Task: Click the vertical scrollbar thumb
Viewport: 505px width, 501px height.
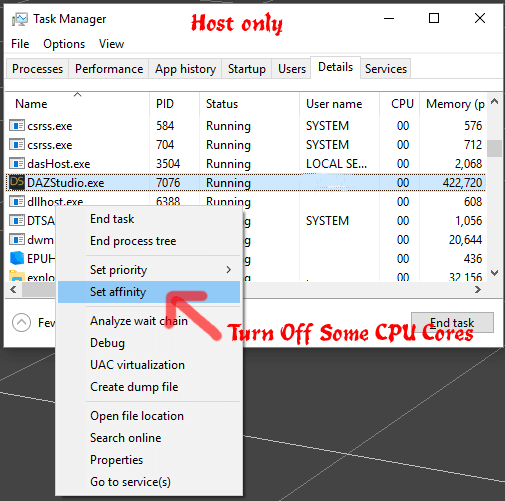Action: coord(495,148)
